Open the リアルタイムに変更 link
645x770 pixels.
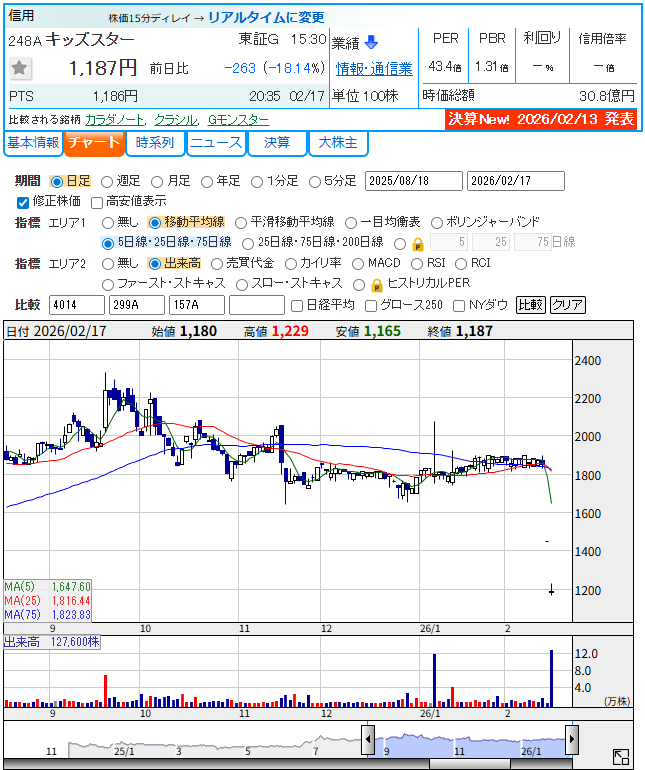[x=266, y=18]
